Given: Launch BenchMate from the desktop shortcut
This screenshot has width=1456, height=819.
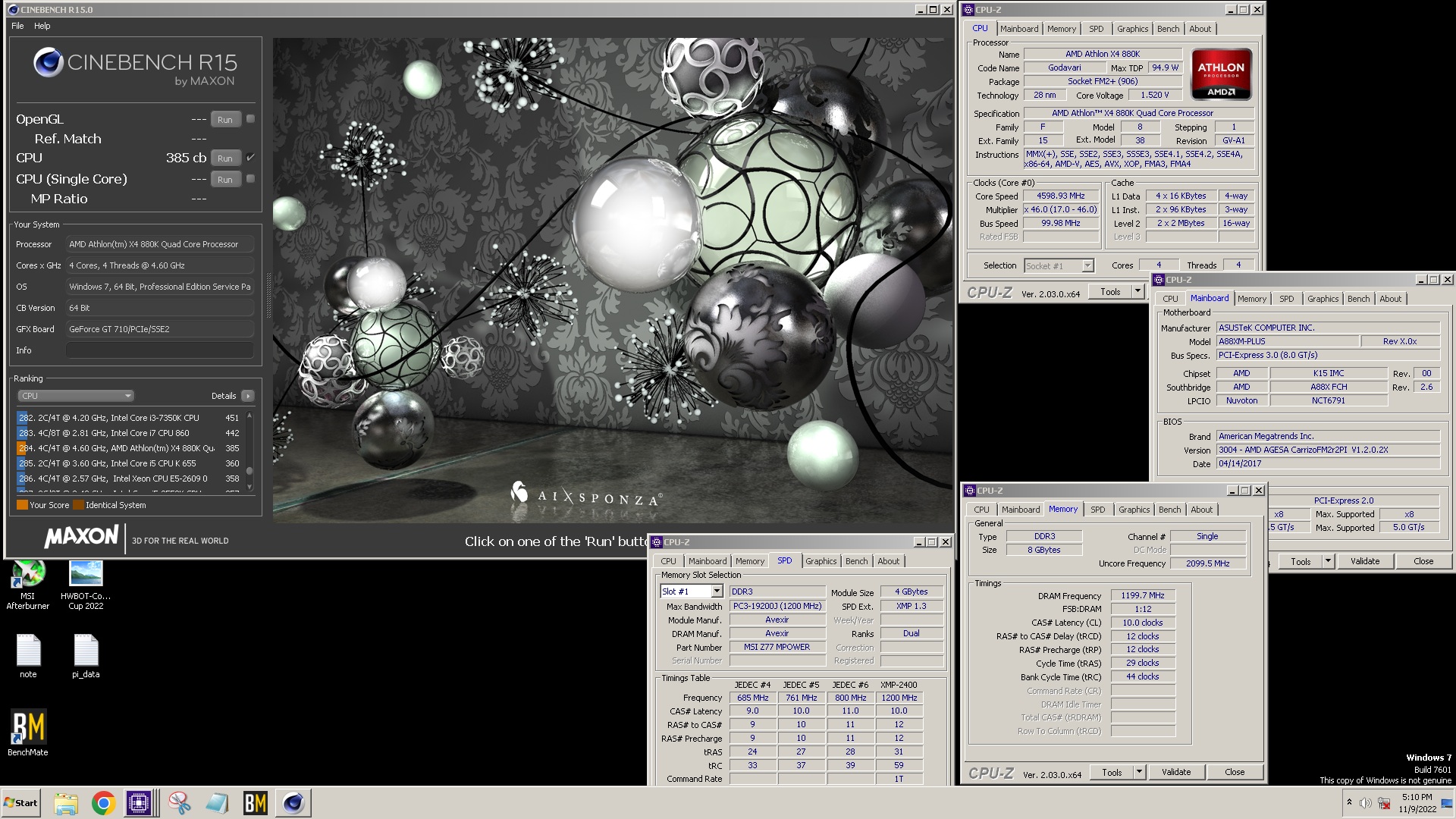Looking at the screenshot, I should pos(28,733).
